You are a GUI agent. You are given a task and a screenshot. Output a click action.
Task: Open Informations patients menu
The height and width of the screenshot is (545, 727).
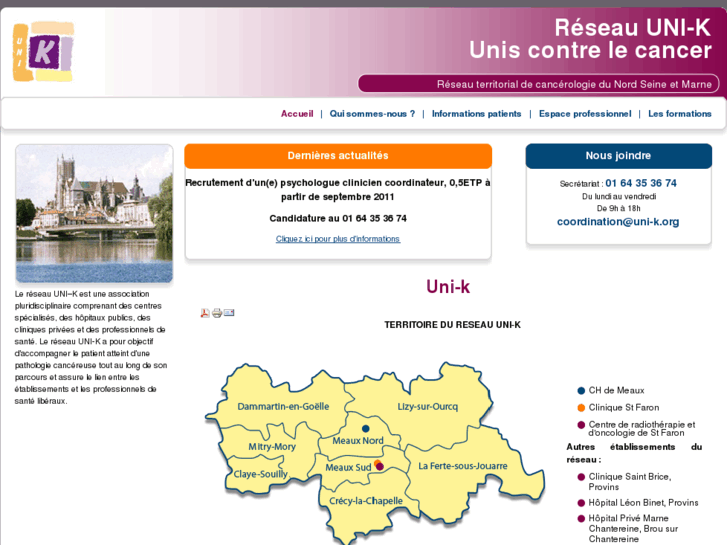pyautogui.click(x=477, y=114)
